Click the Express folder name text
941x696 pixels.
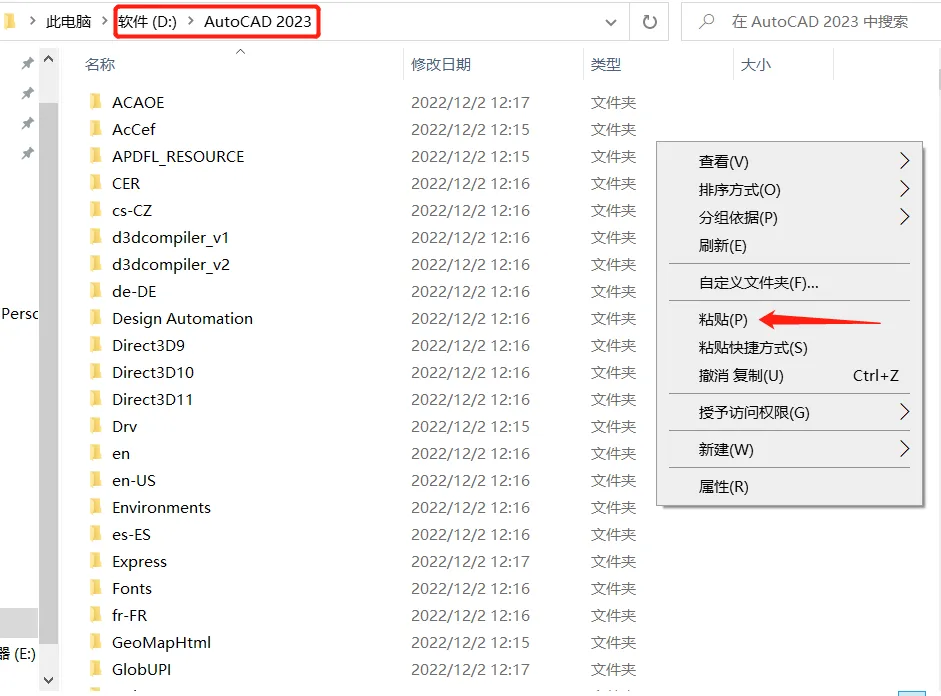coord(139,562)
